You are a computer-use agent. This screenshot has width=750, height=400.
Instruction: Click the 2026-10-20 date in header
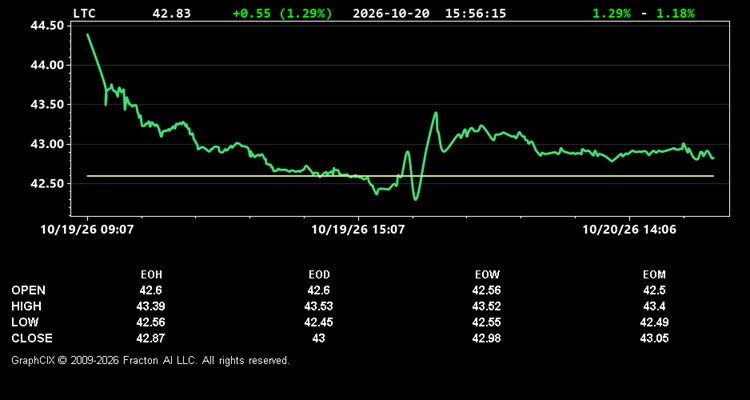[x=391, y=13]
